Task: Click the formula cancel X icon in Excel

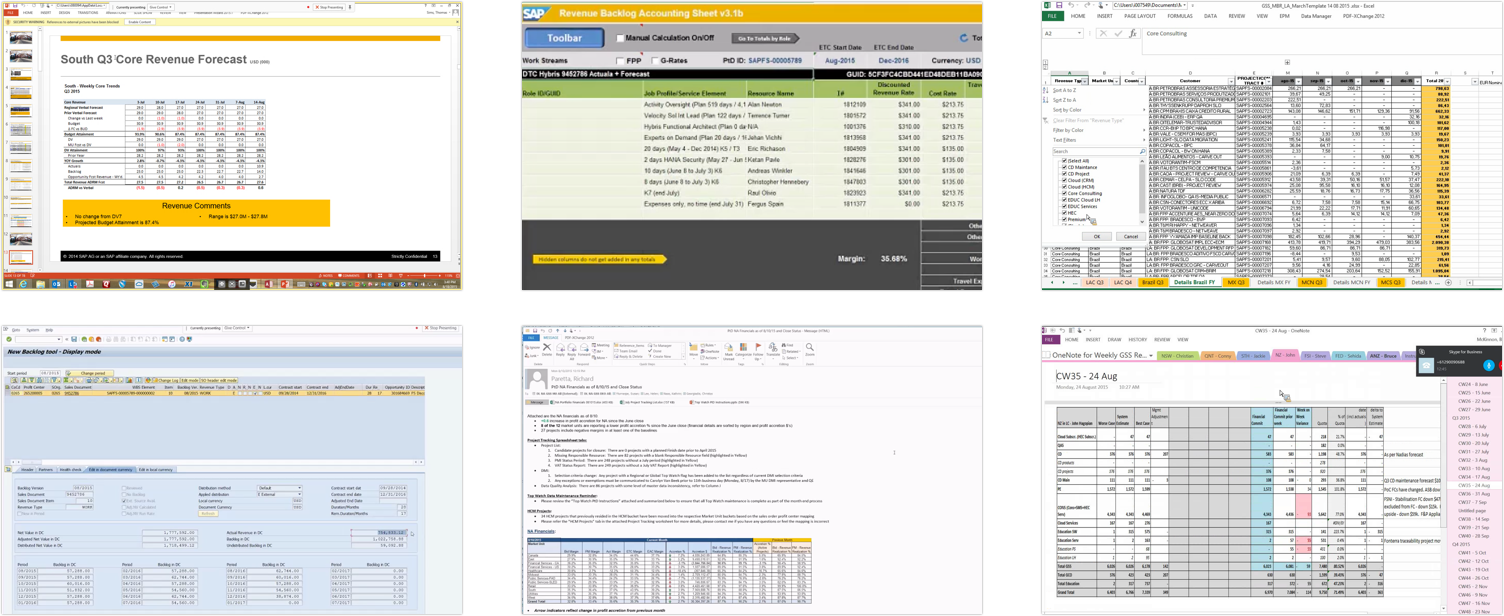Action: (1104, 34)
